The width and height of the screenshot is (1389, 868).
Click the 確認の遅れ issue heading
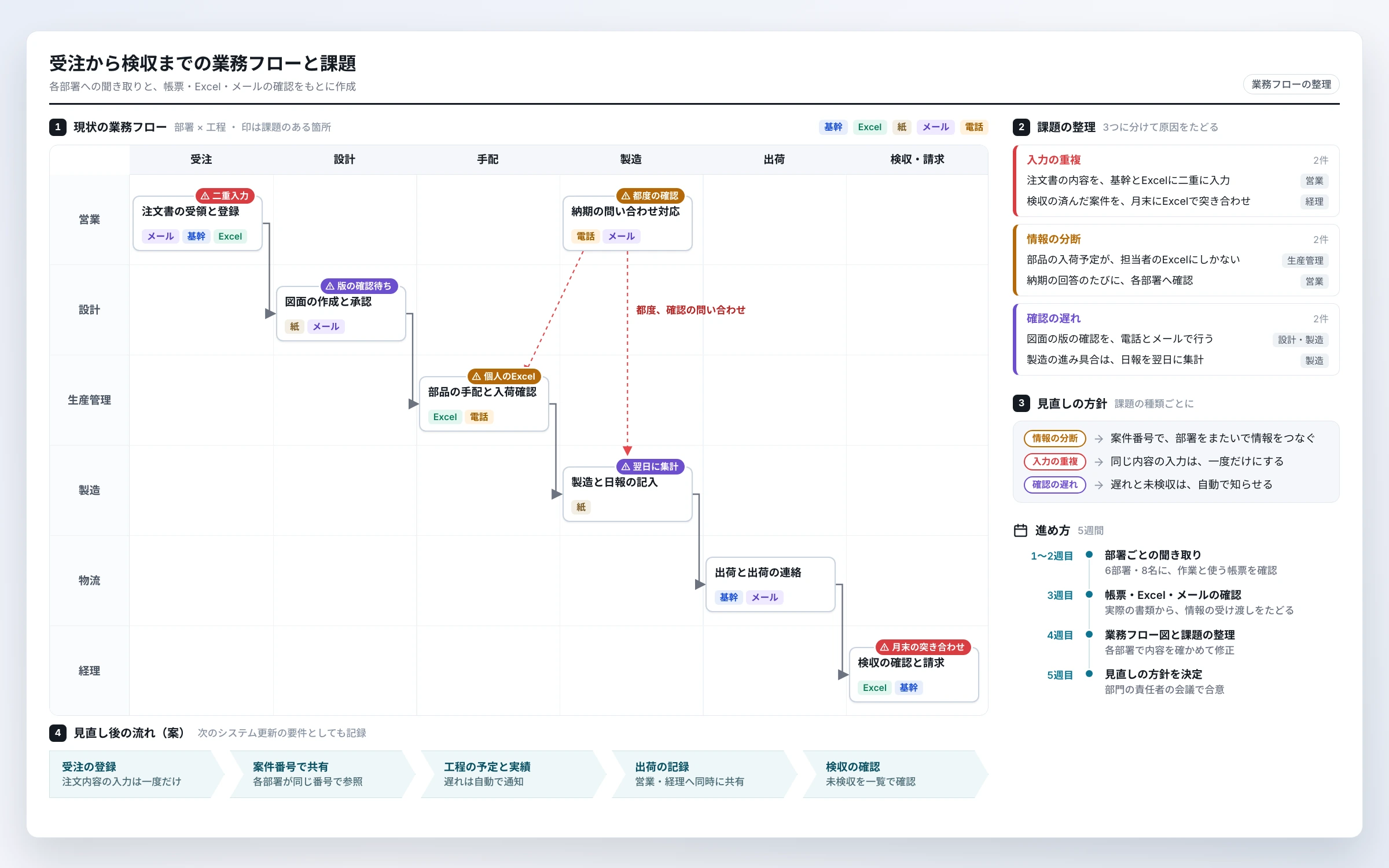tap(1053, 318)
